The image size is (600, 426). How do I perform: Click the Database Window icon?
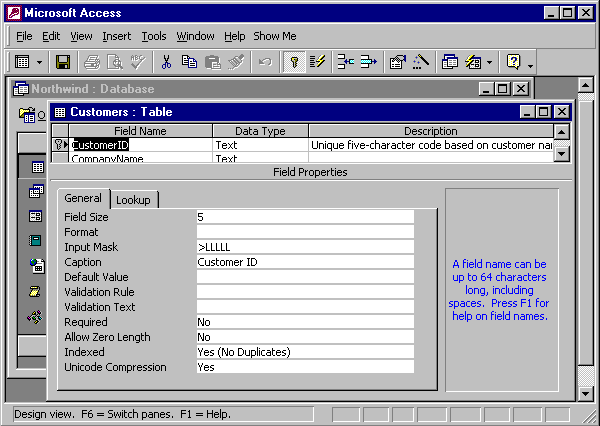pos(450,62)
